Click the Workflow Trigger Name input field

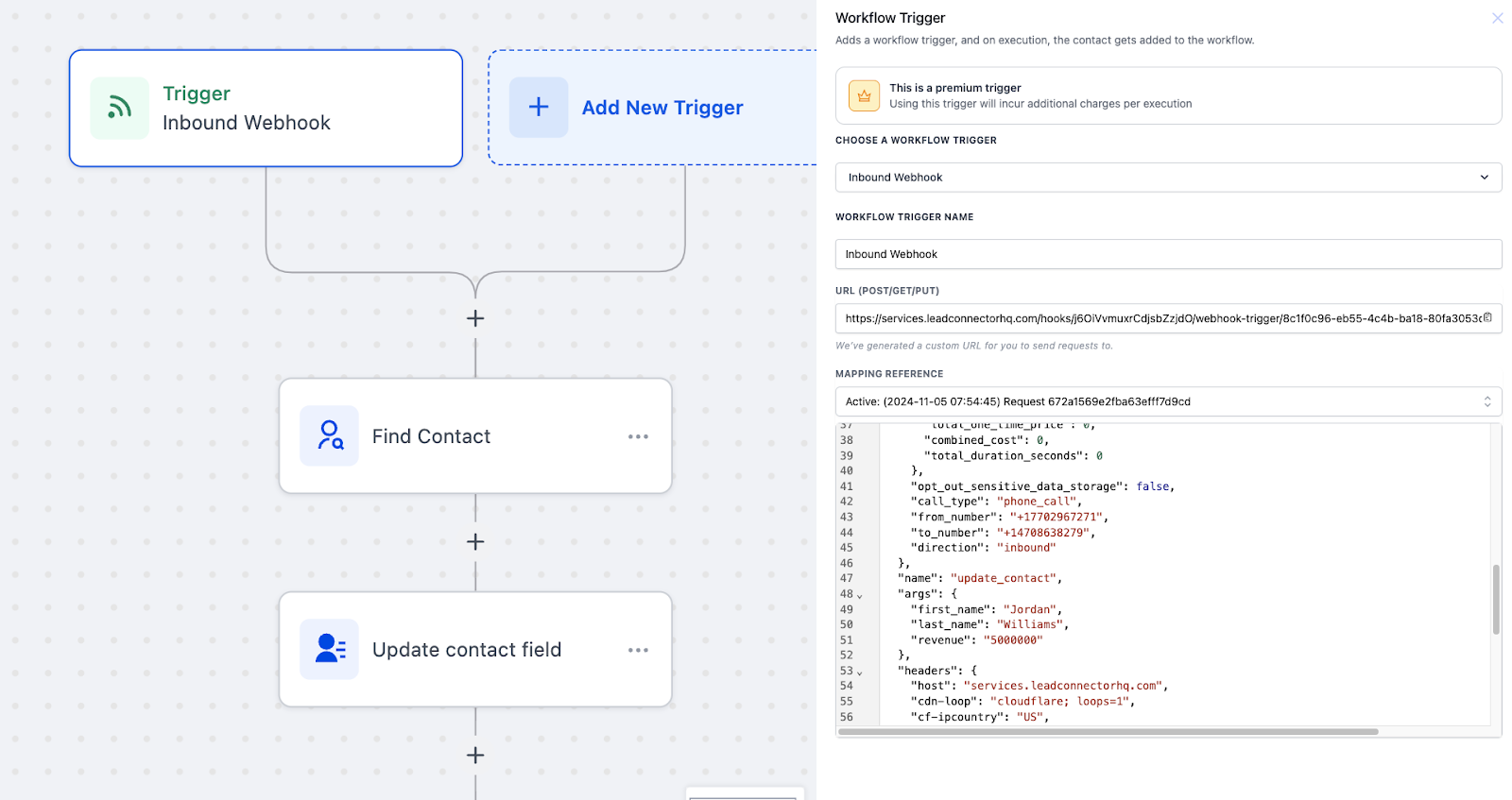pyautogui.click(x=1168, y=254)
